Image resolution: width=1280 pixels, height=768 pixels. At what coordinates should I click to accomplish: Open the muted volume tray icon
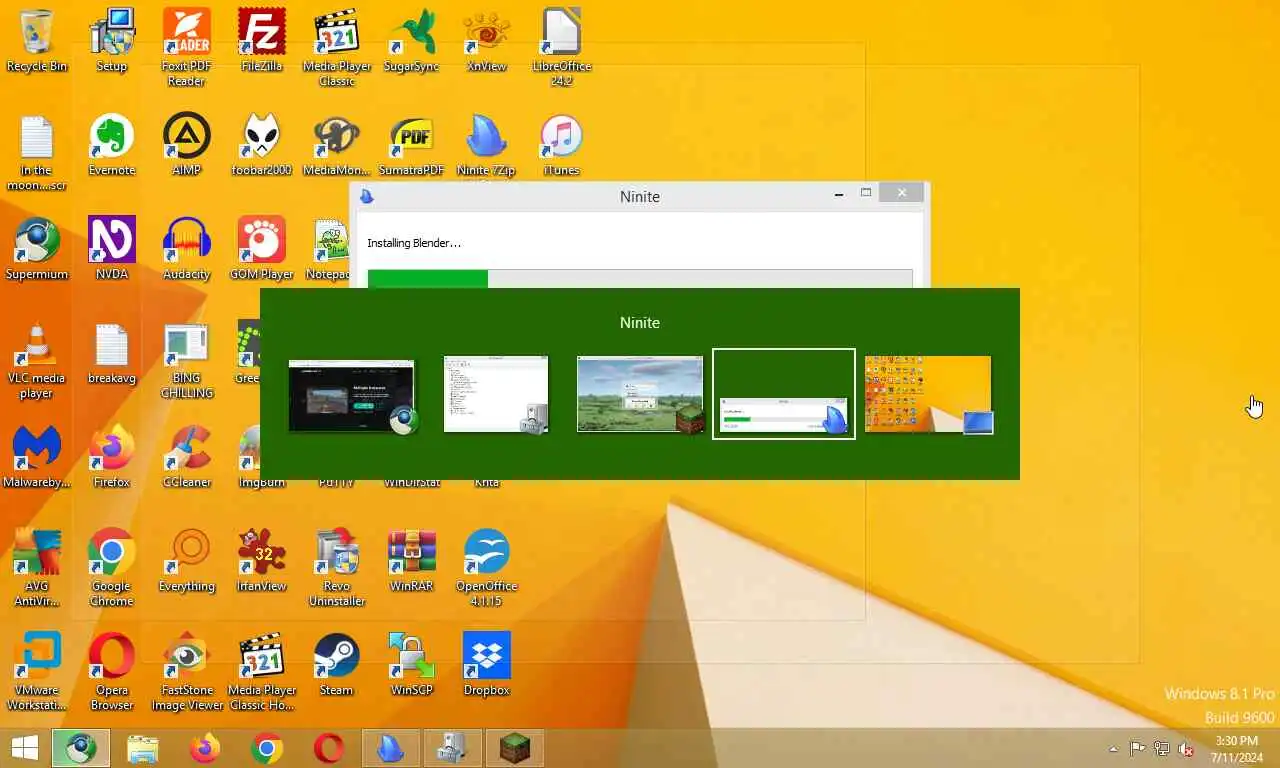coord(1187,749)
